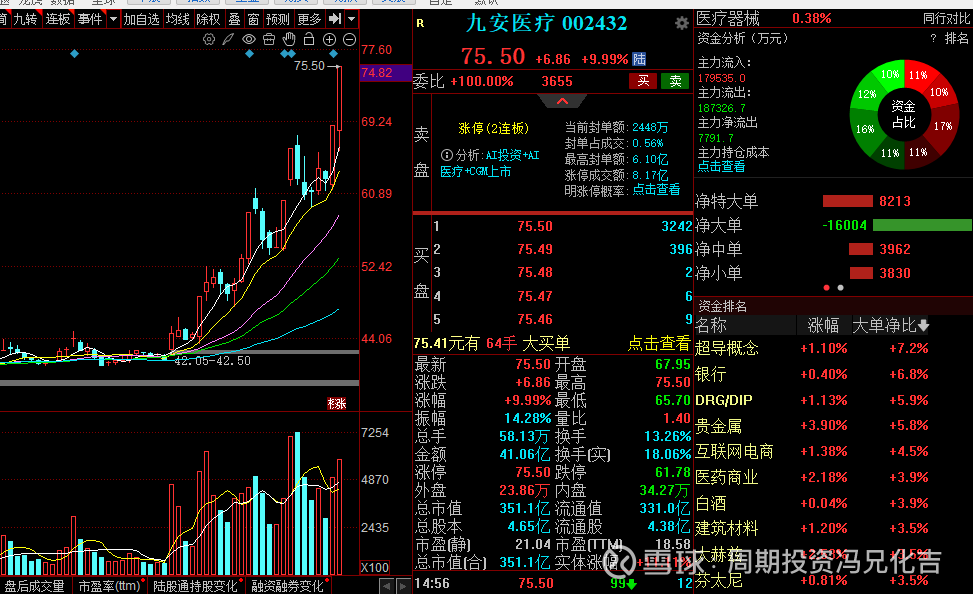Screen dimensions: 973x594
Task: Open 贵金属 sector row
Action: [x=812, y=426]
